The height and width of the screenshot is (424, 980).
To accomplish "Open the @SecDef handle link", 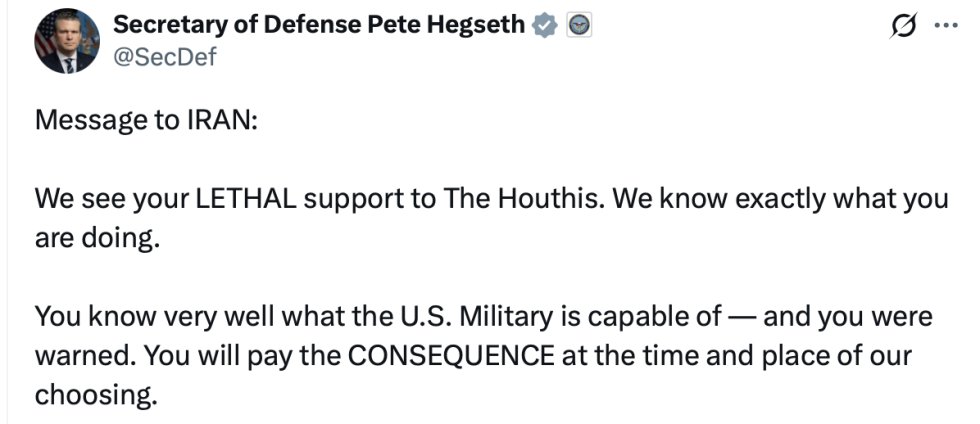I will coord(165,57).
